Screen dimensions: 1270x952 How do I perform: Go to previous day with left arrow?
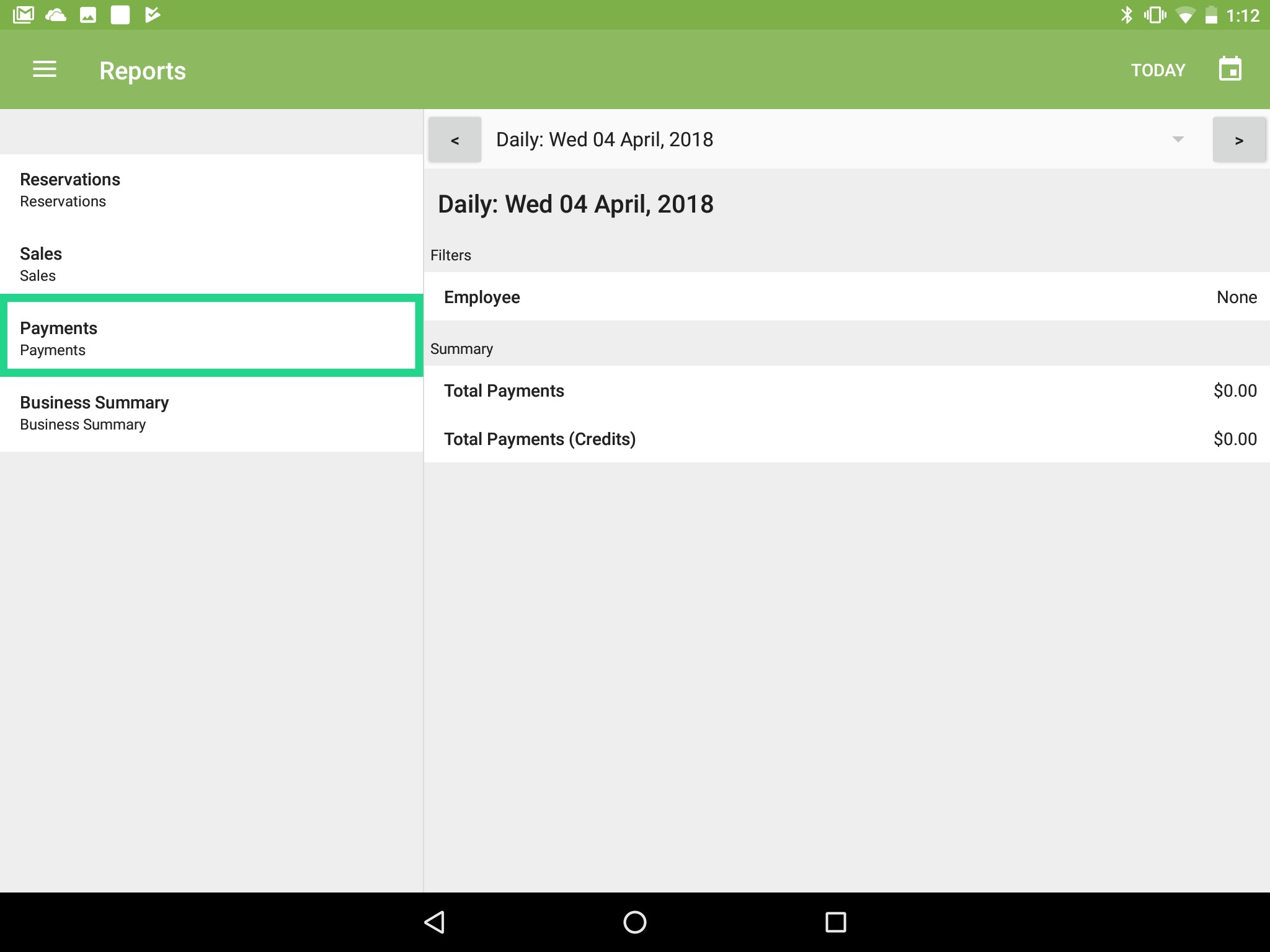point(455,140)
